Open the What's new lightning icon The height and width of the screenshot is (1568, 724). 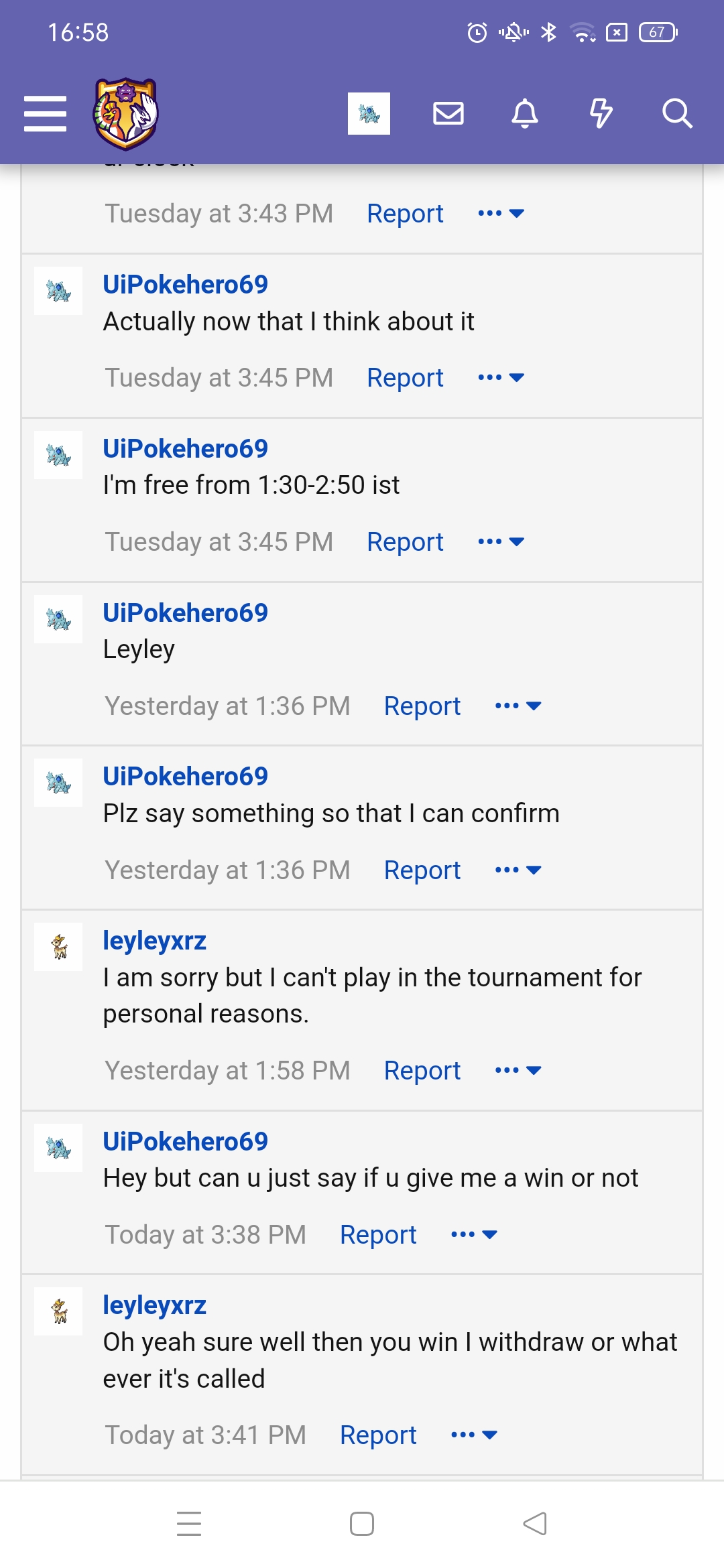(601, 113)
